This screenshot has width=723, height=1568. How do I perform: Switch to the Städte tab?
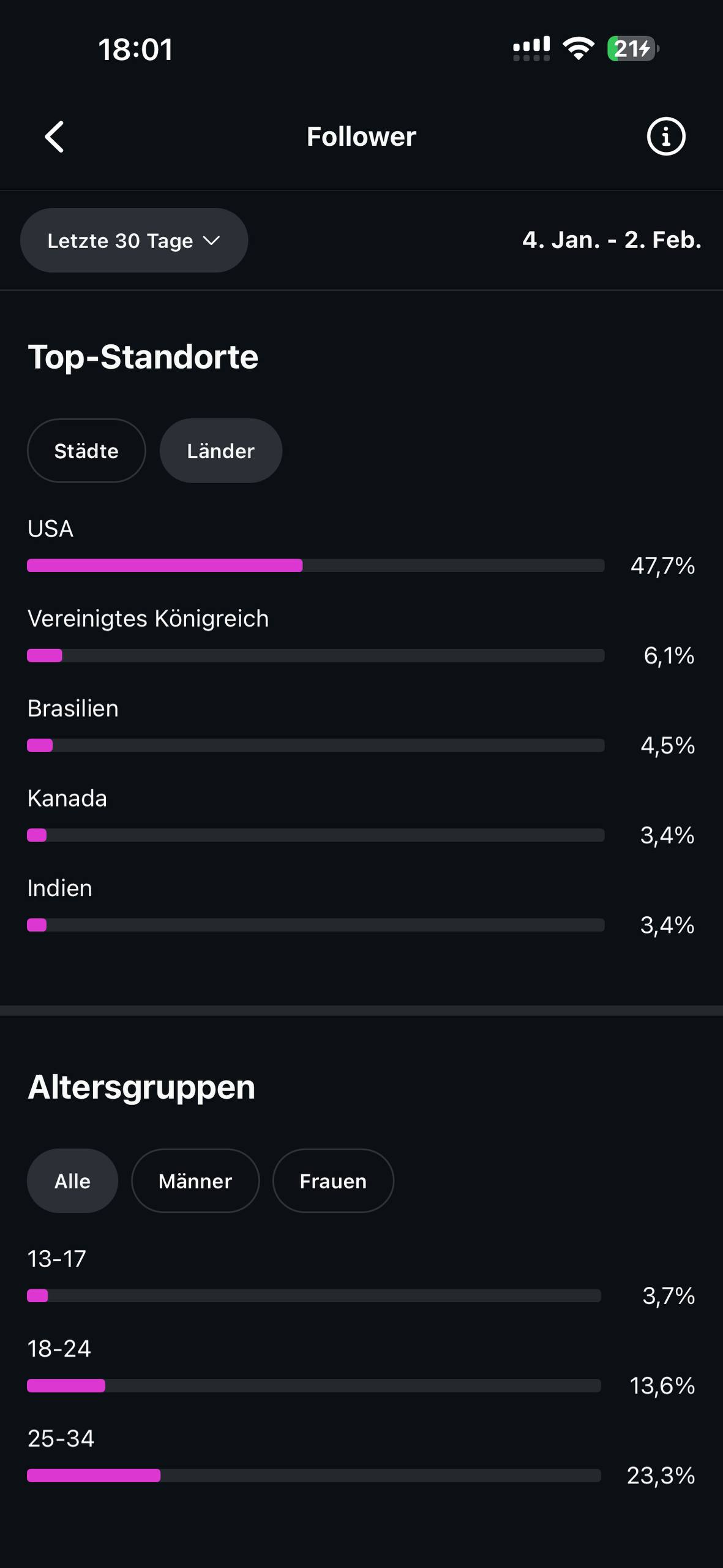86,451
